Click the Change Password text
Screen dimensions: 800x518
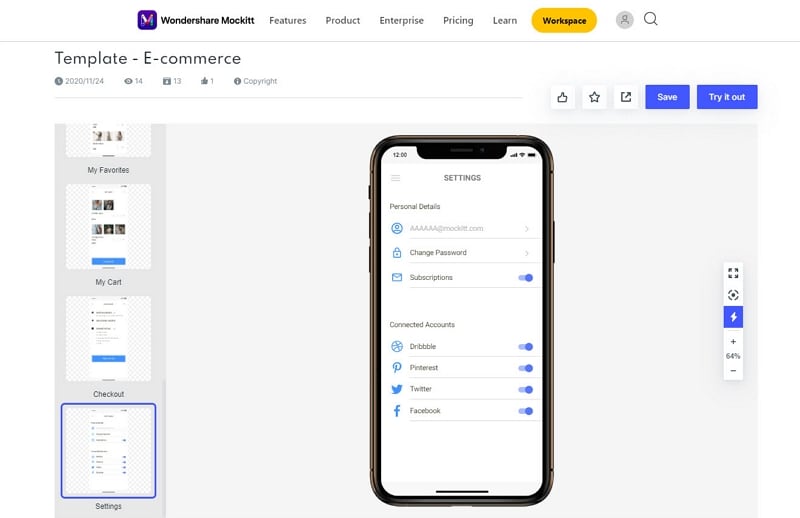[x=438, y=253]
